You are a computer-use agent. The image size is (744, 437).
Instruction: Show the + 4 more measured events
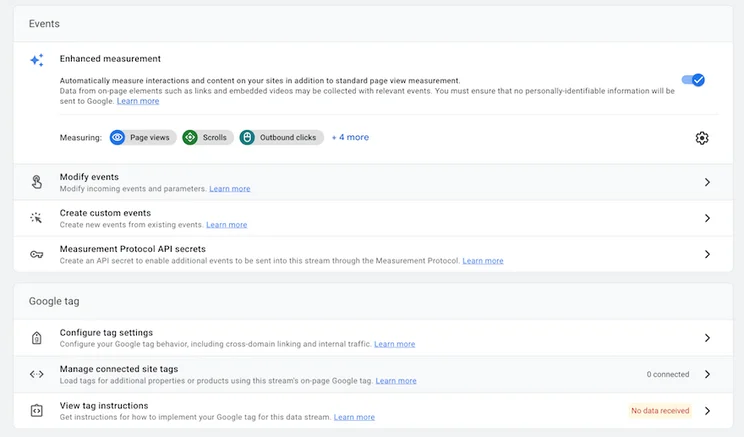(350, 137)
